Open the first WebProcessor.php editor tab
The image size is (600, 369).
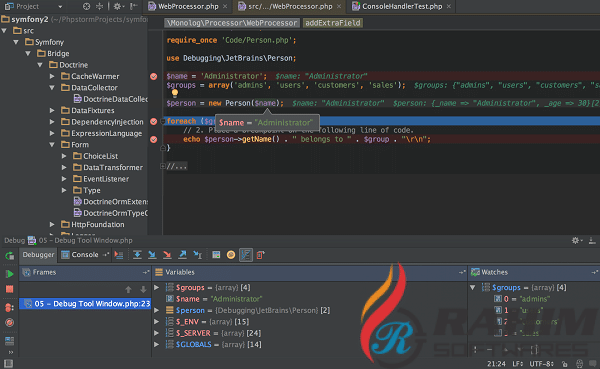coord(188,7)
